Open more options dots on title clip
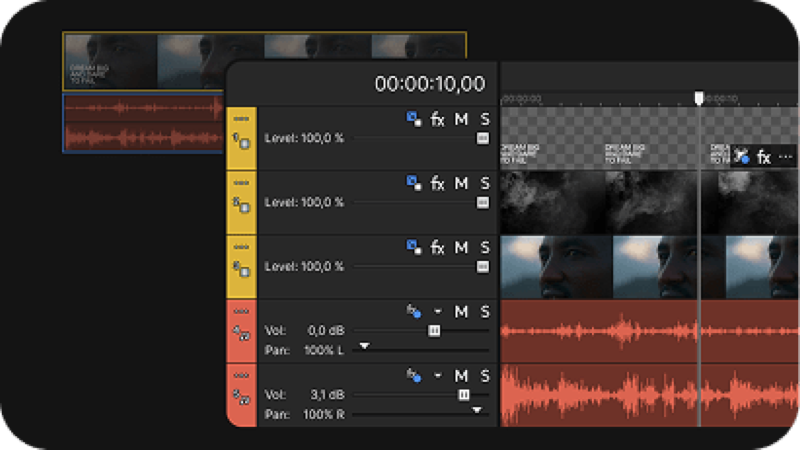This screenshot has width=800, height=450. (786, 157)
